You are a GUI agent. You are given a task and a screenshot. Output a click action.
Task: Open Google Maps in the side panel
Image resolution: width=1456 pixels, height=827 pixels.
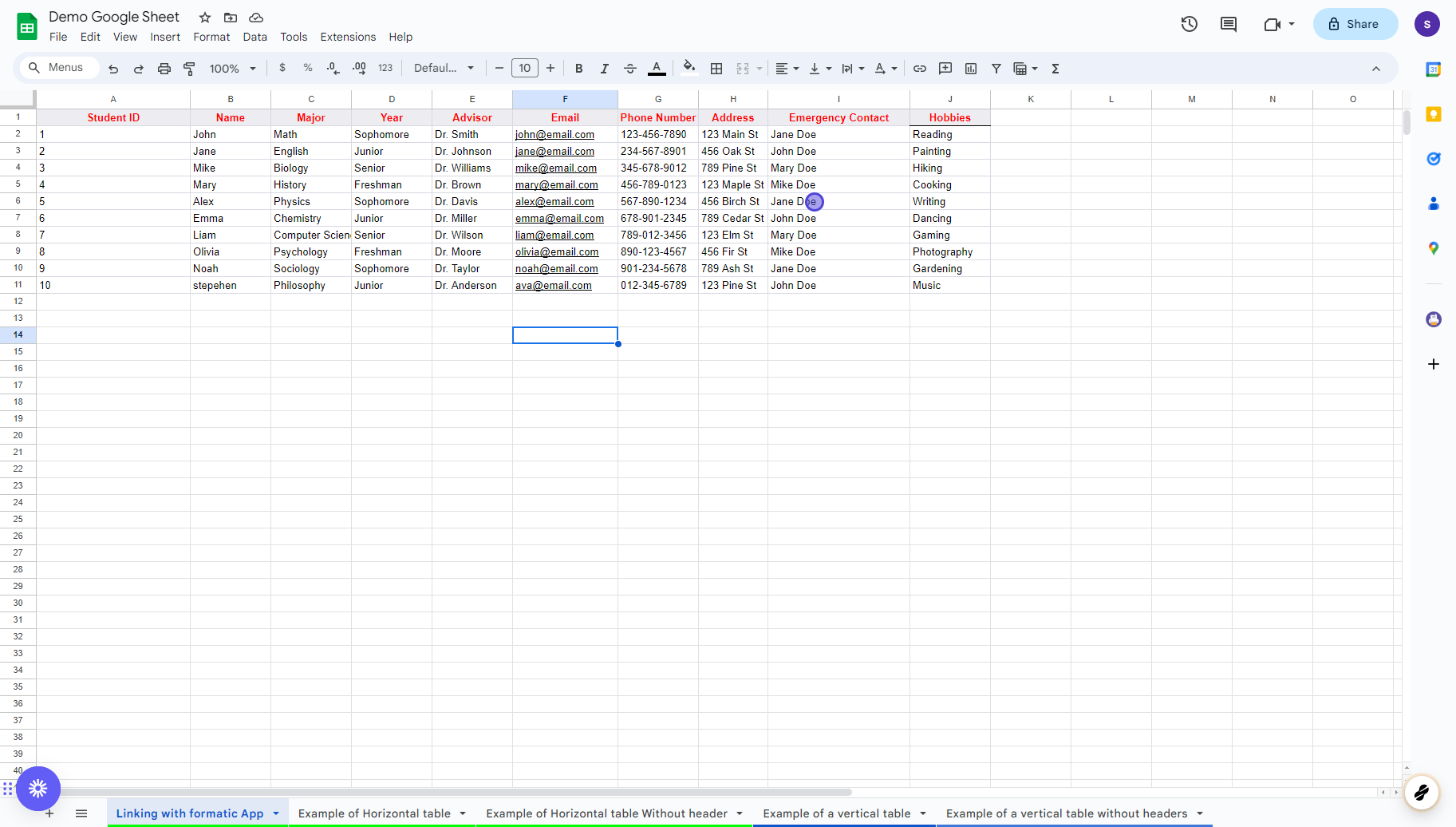[x=1434, y=248]
